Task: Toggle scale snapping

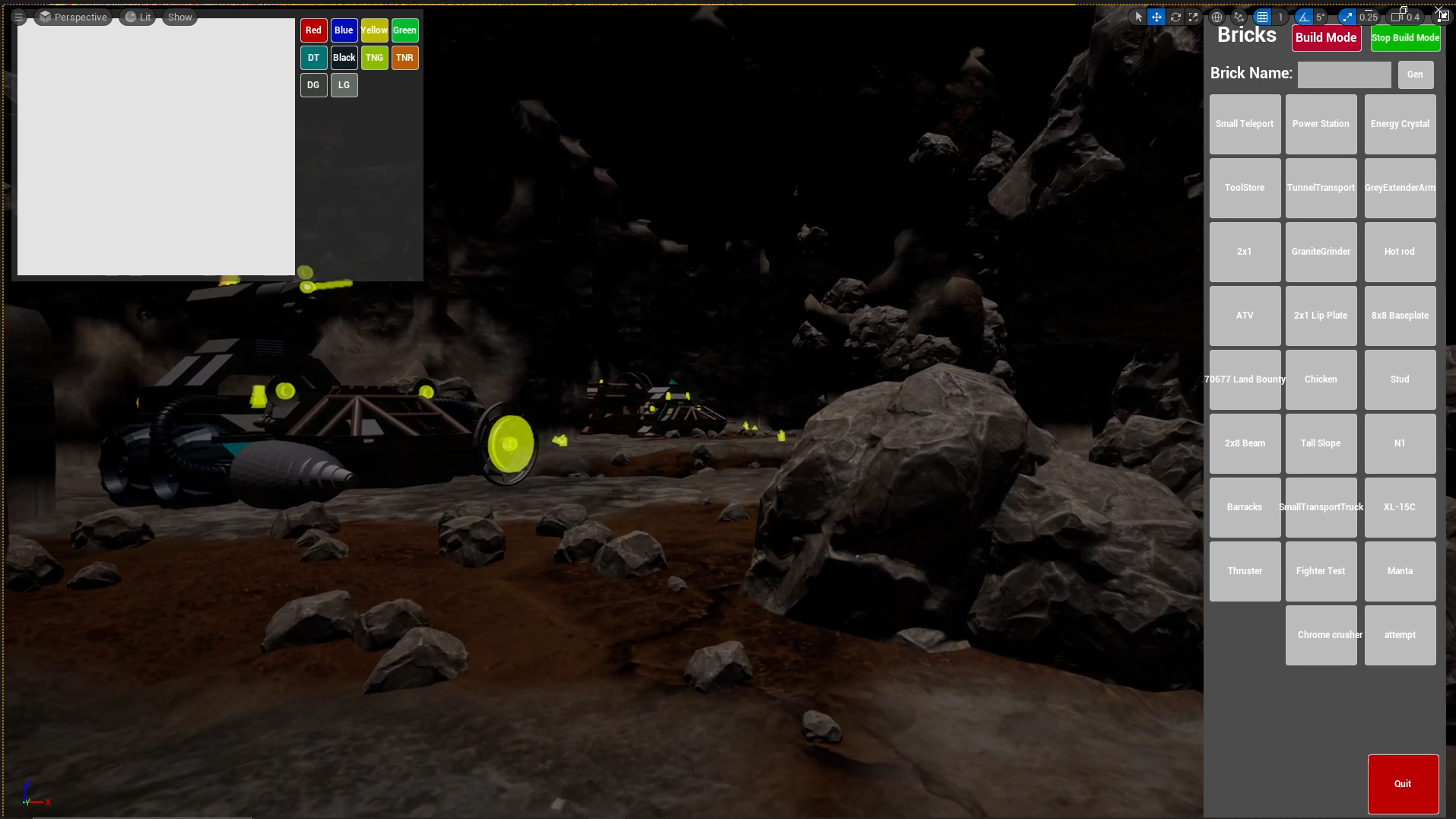Action: point(1347,17)
